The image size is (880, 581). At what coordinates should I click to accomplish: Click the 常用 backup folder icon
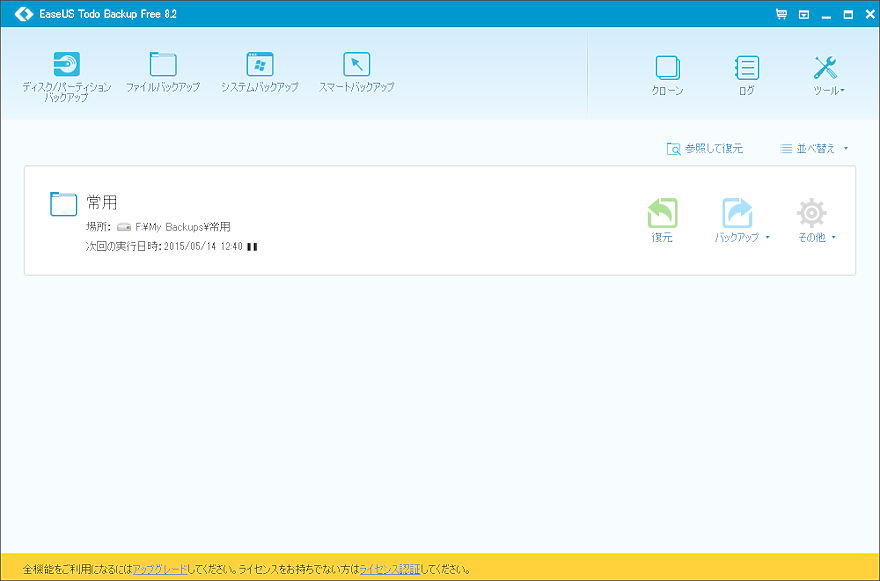click(64, 204)
